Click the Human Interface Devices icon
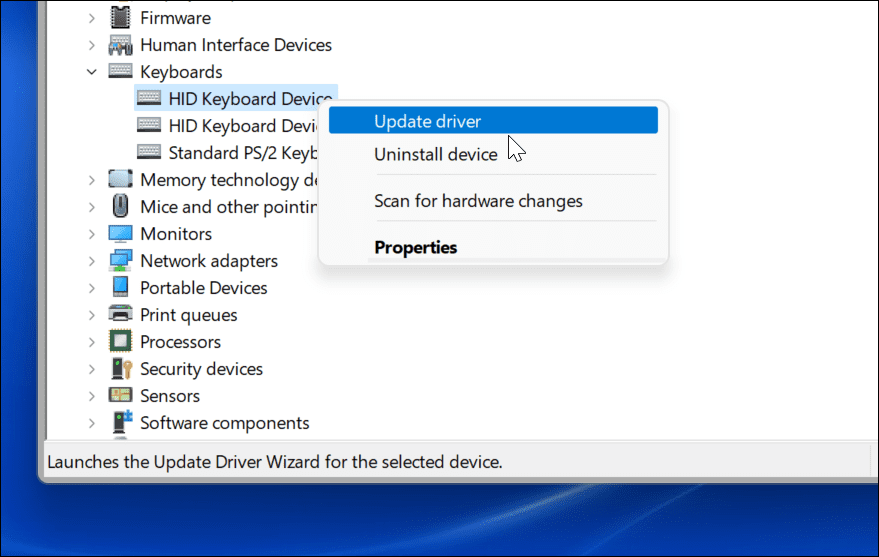Image resolution: width=879 pixels, height=557 pixels. pyautogui.click(x=120, y=45)
